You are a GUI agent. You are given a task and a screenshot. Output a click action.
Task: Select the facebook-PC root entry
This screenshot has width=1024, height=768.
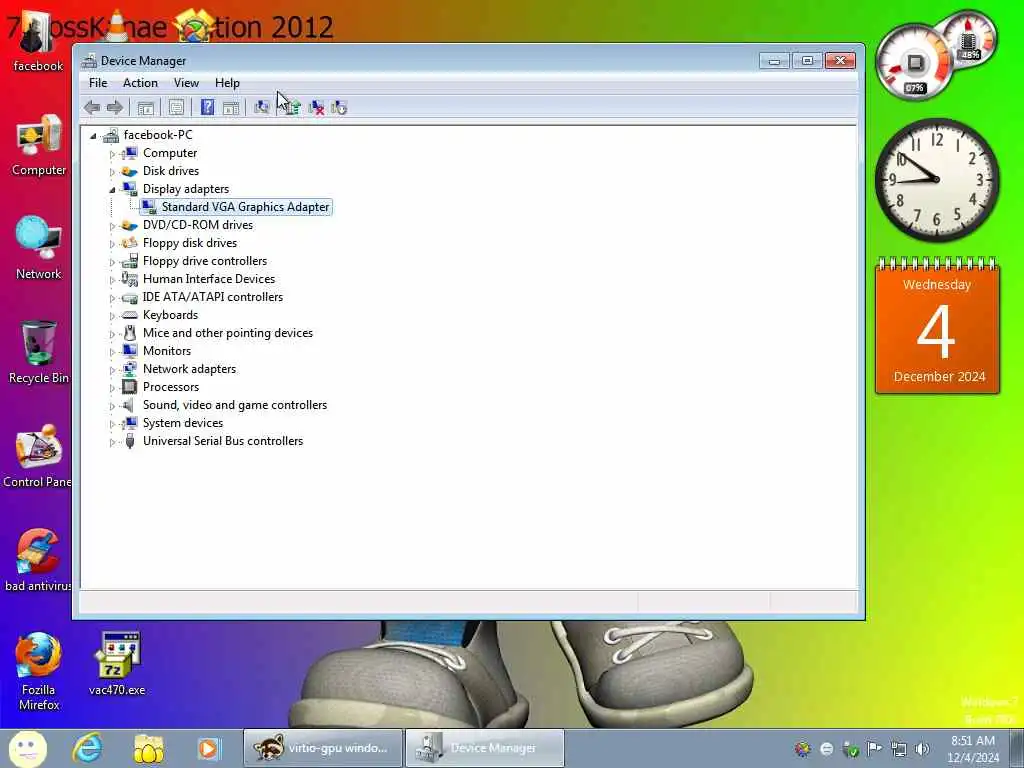coord(157,135)
